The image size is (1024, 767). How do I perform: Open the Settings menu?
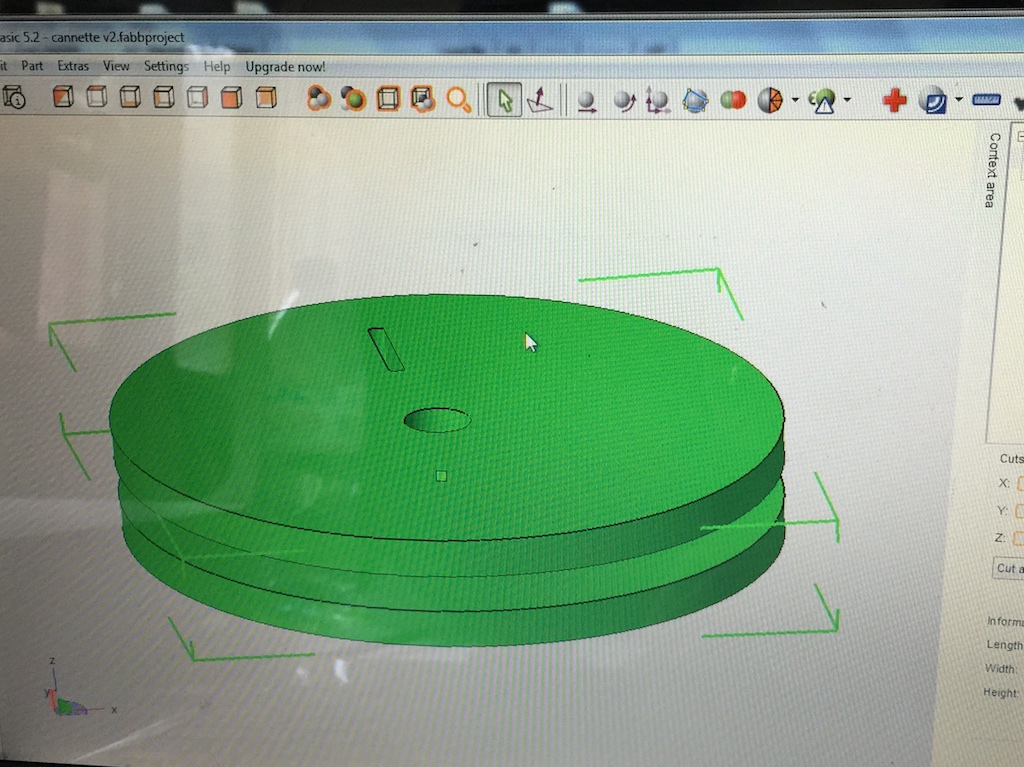(x=166, y=66)
